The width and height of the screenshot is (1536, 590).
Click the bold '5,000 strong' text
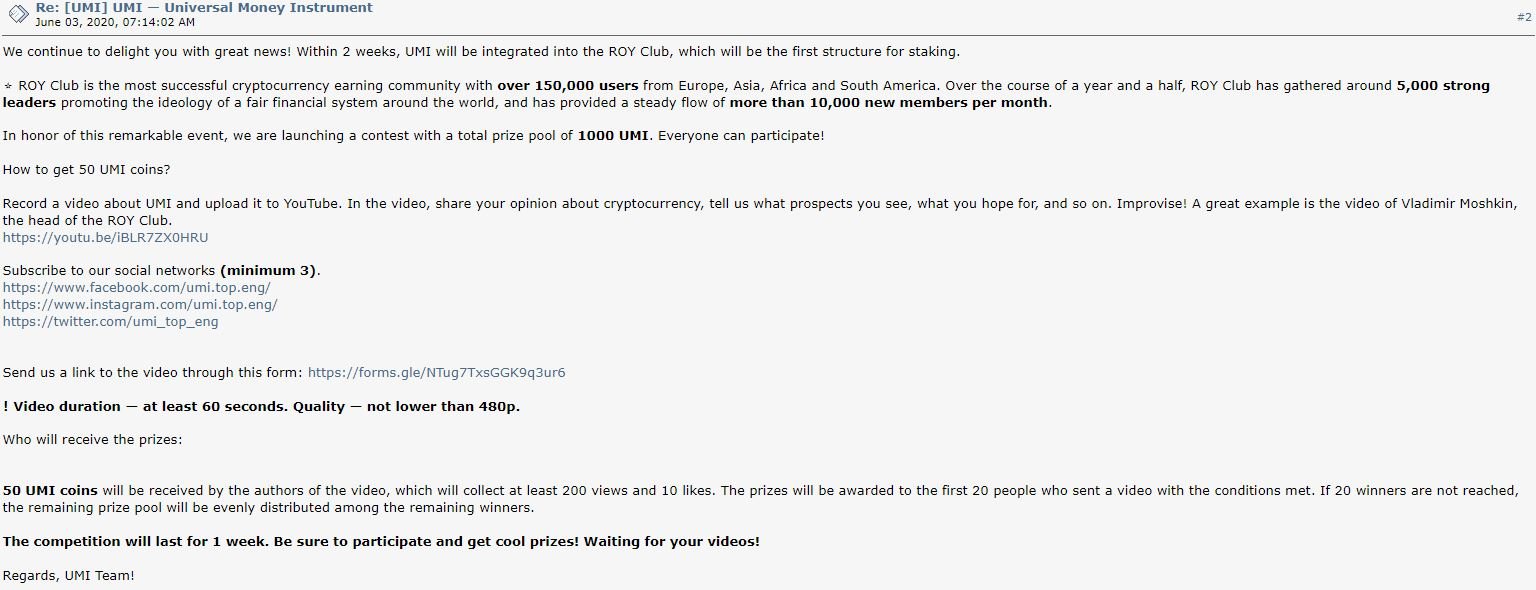click(x=1443, y=86)
